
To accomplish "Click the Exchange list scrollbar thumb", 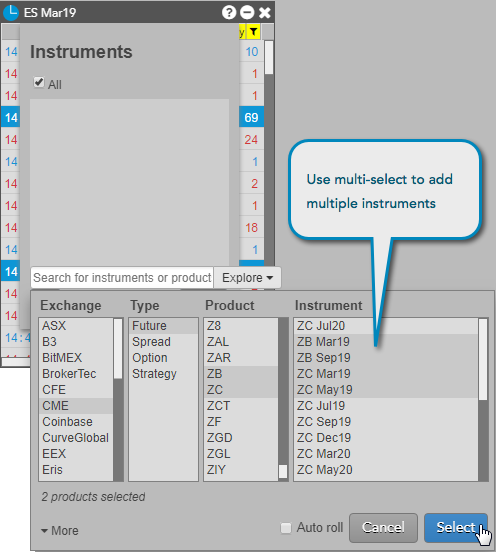I will click(118, 349).
